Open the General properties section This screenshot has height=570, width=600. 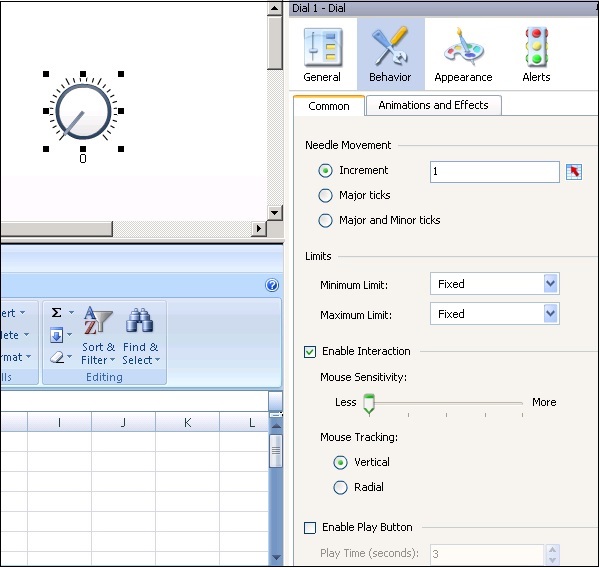point(322,54)
